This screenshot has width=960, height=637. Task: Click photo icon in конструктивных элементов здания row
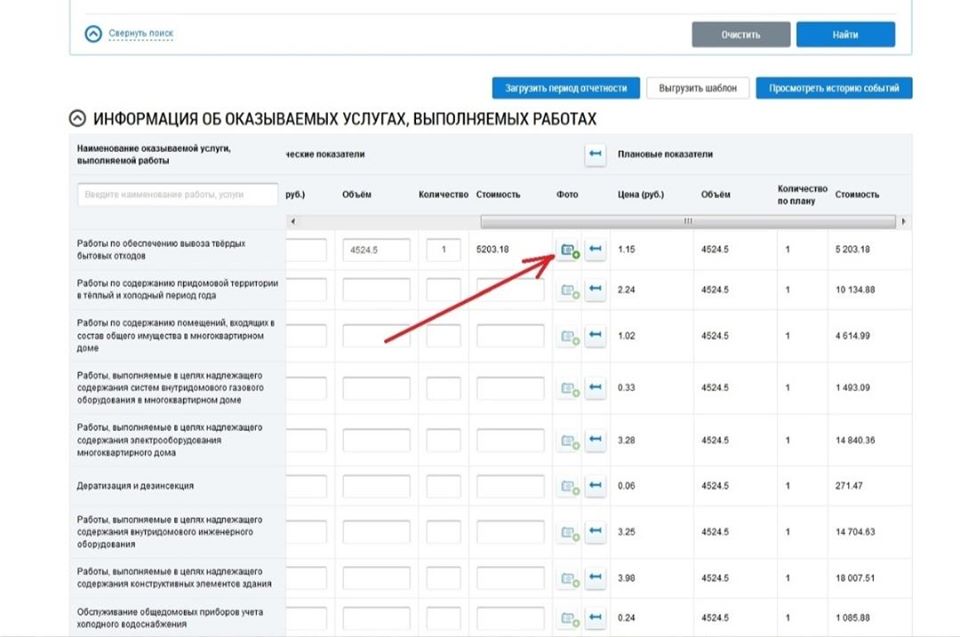[x=570, y=579]
